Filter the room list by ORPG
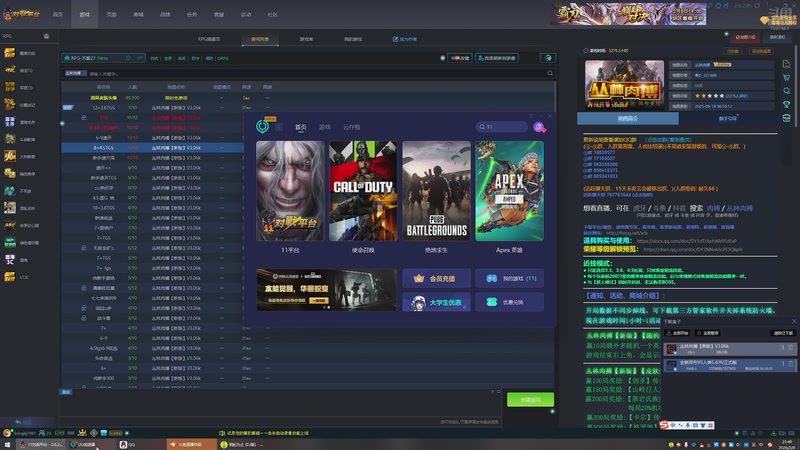The height and width of the screenshot is (450, 800). (223, 58)
